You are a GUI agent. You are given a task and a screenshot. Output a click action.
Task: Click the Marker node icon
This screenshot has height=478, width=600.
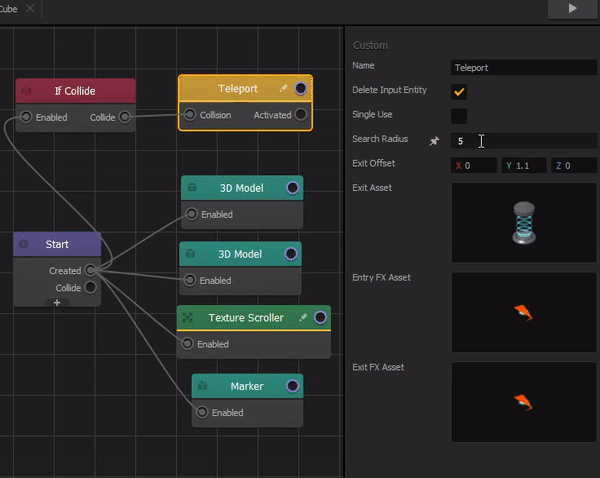click(202, 386)
